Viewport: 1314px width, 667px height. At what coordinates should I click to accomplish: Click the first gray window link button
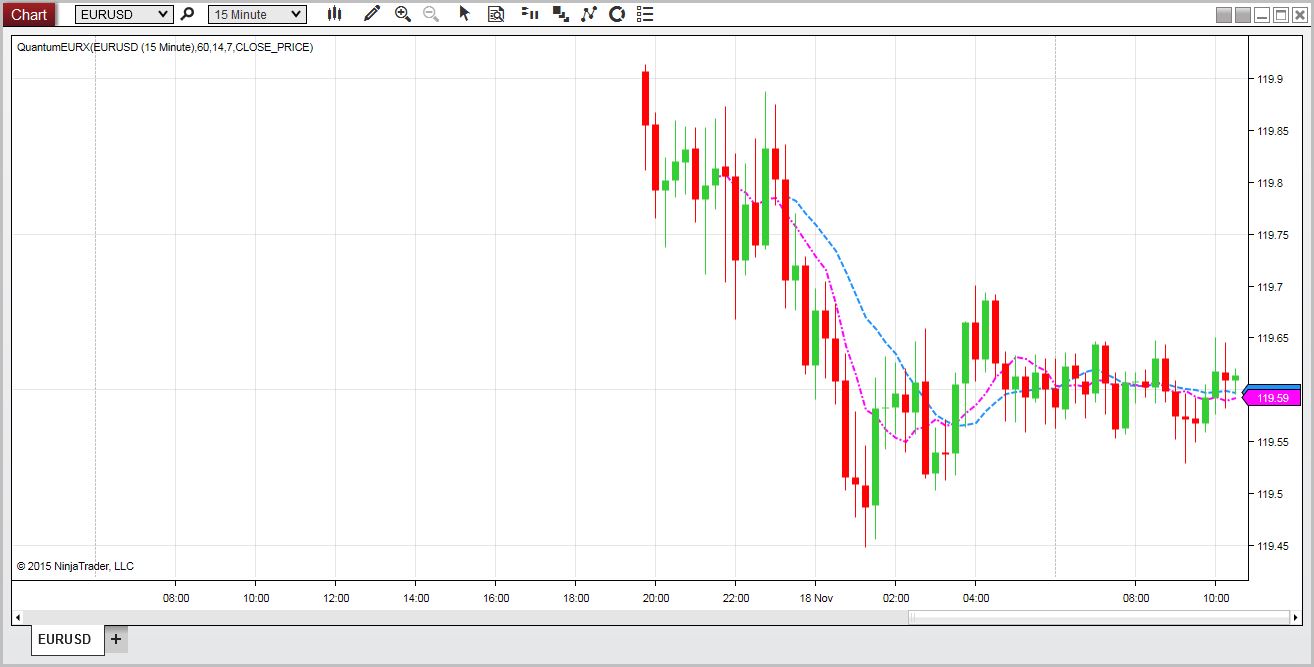click(x=1224, y=15)
